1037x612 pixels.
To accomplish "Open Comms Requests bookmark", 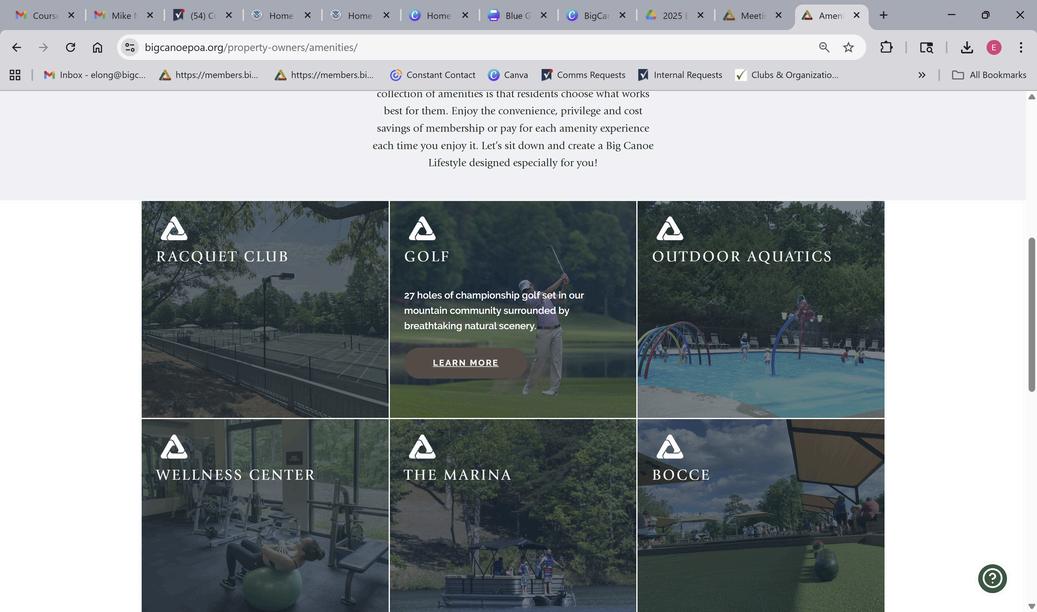I will [583, 75].
